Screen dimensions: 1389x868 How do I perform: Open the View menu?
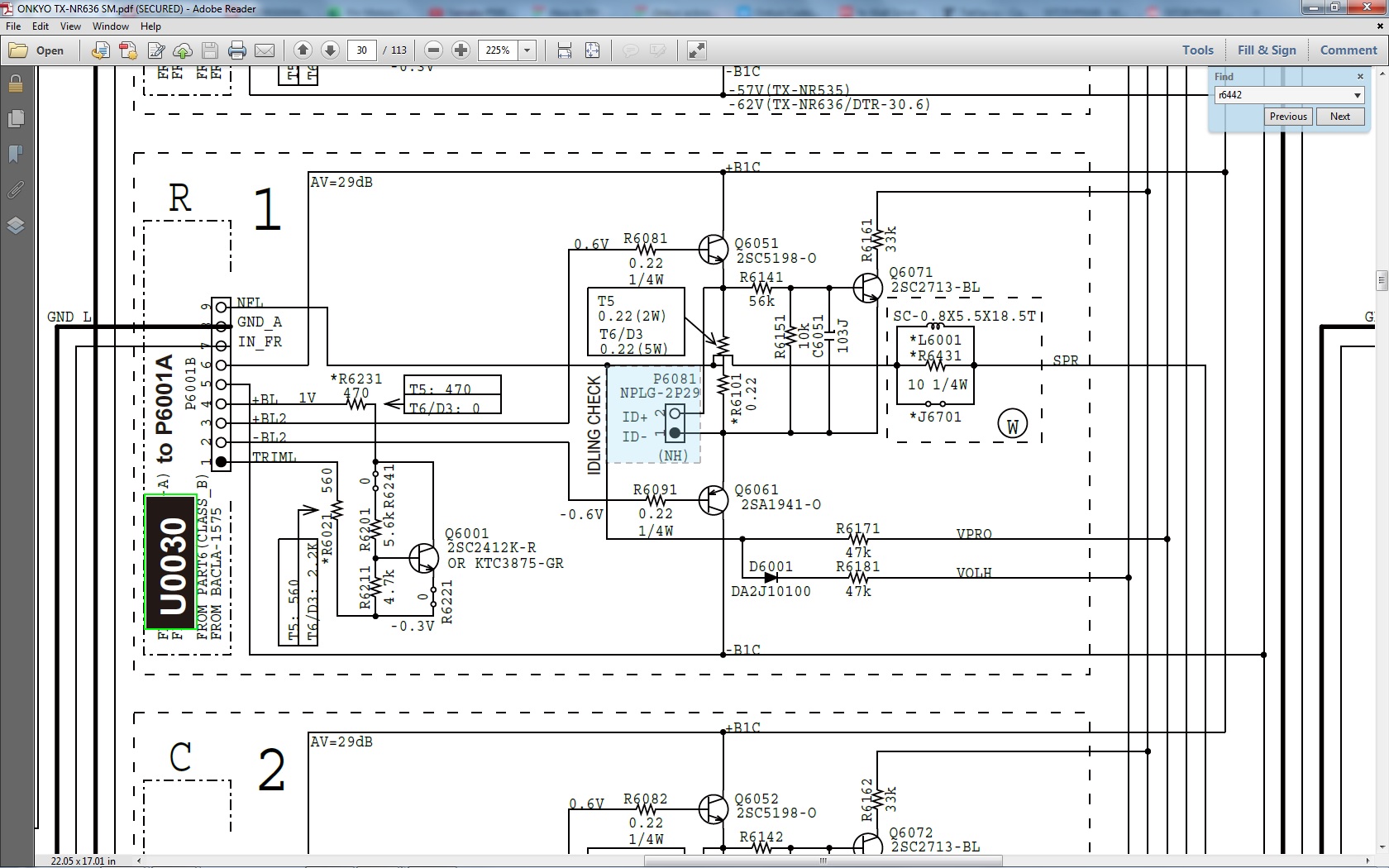(70, 26)
